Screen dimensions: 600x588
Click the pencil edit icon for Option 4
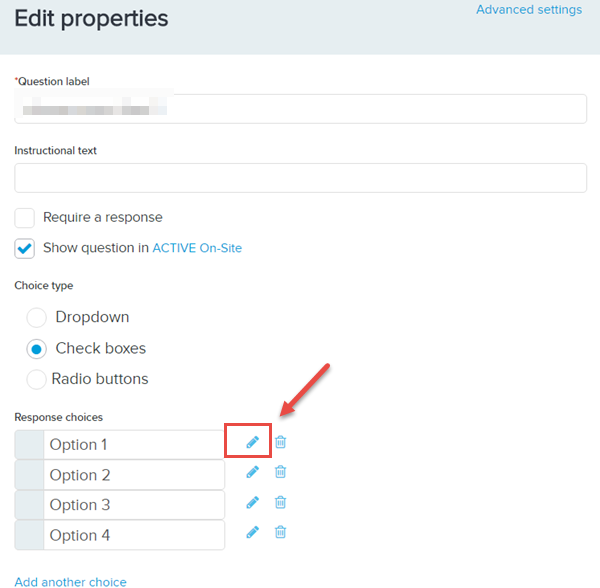[252, 532]
